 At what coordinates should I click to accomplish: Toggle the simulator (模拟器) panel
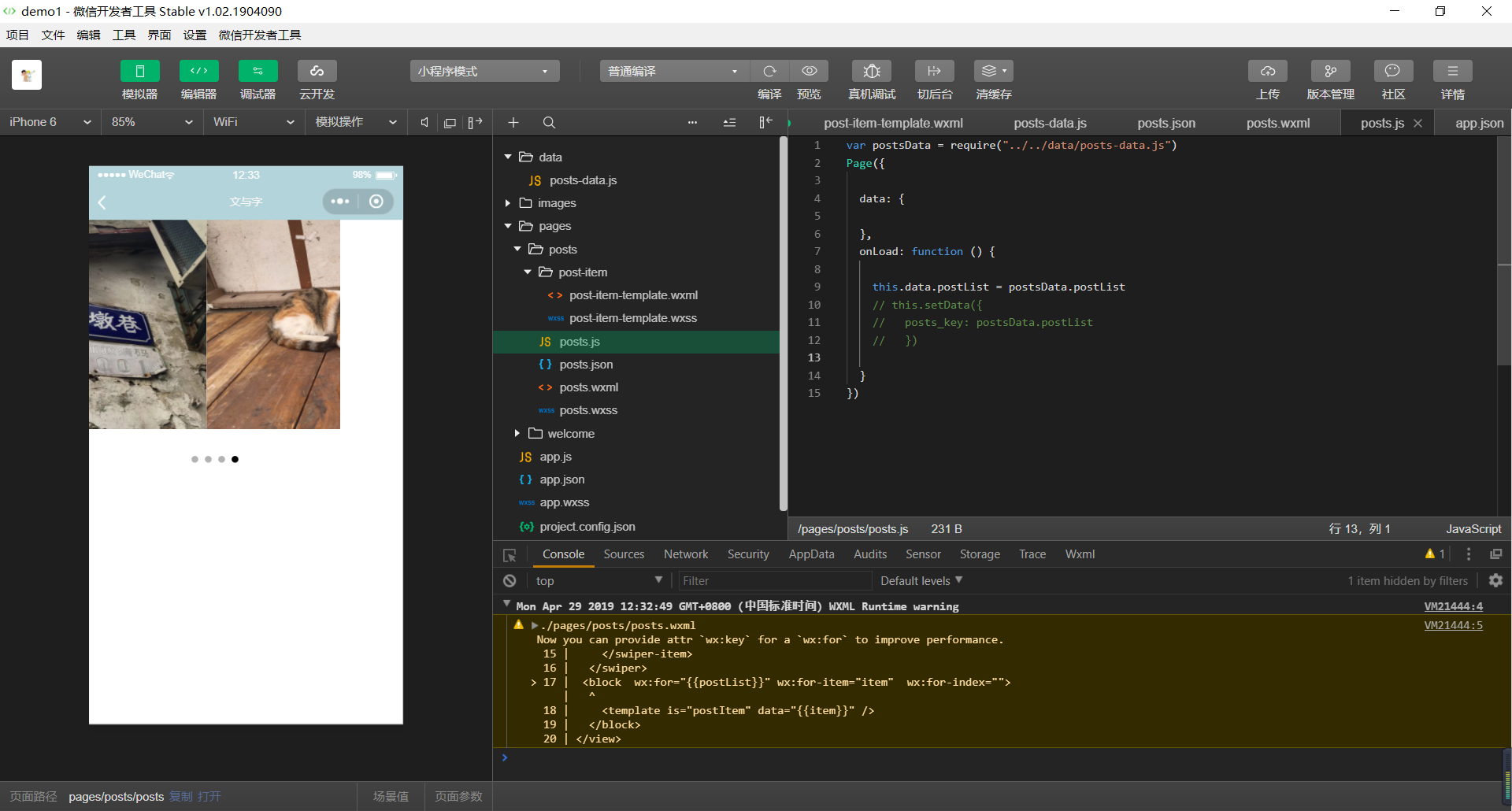point(139,71)
